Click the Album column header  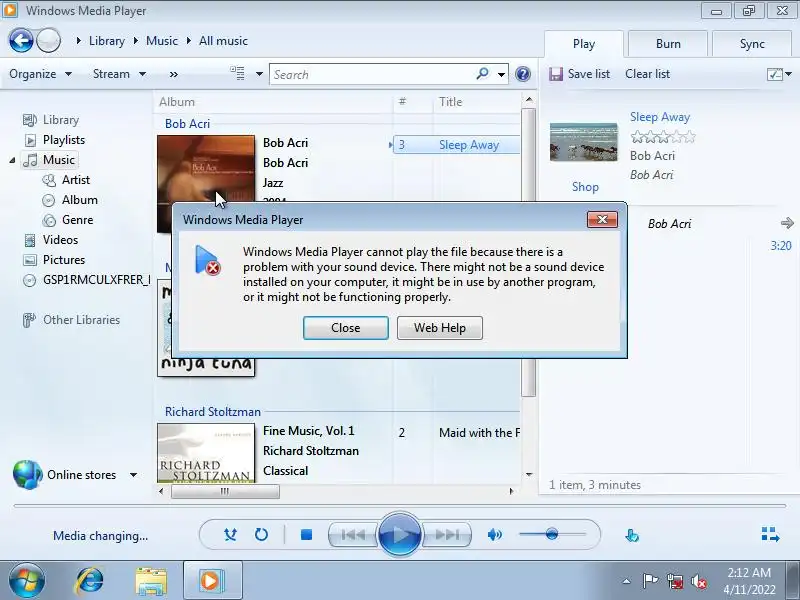(177, 102)
